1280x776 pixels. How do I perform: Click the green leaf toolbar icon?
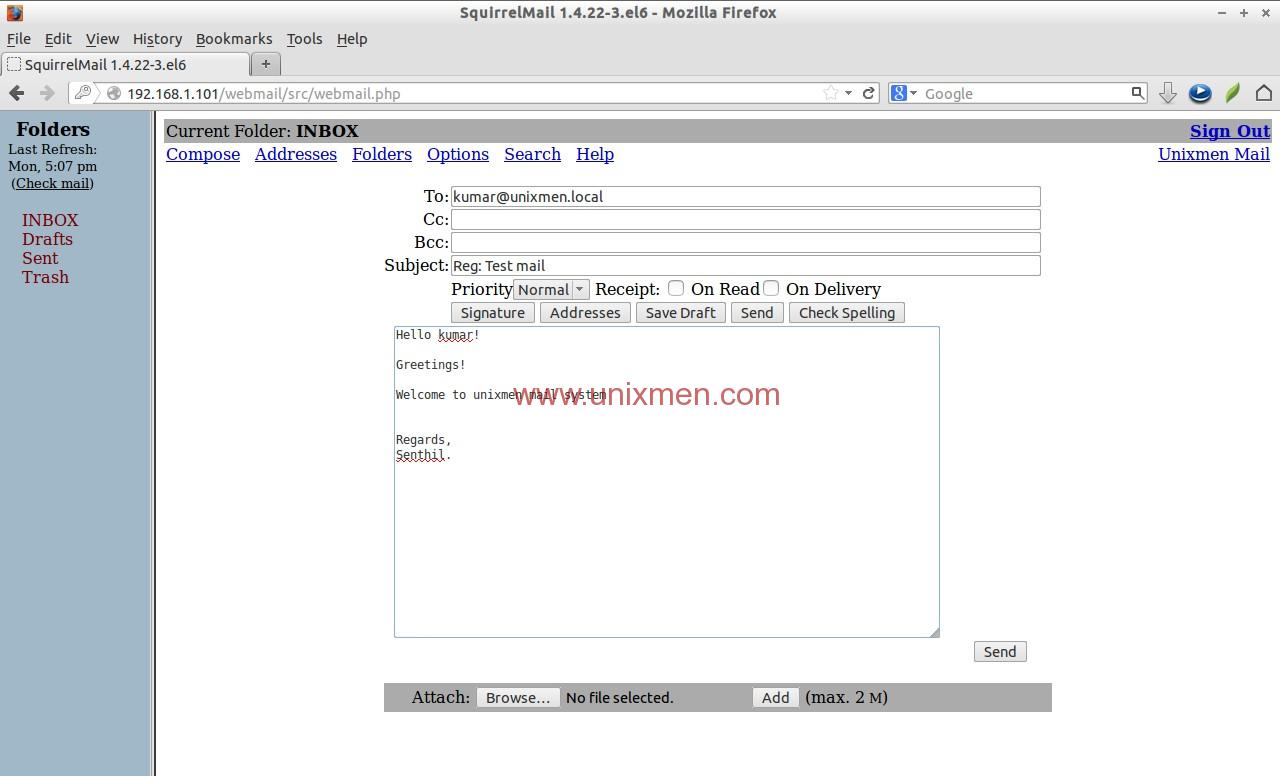pyautogui.click(x=1232, y=93)
